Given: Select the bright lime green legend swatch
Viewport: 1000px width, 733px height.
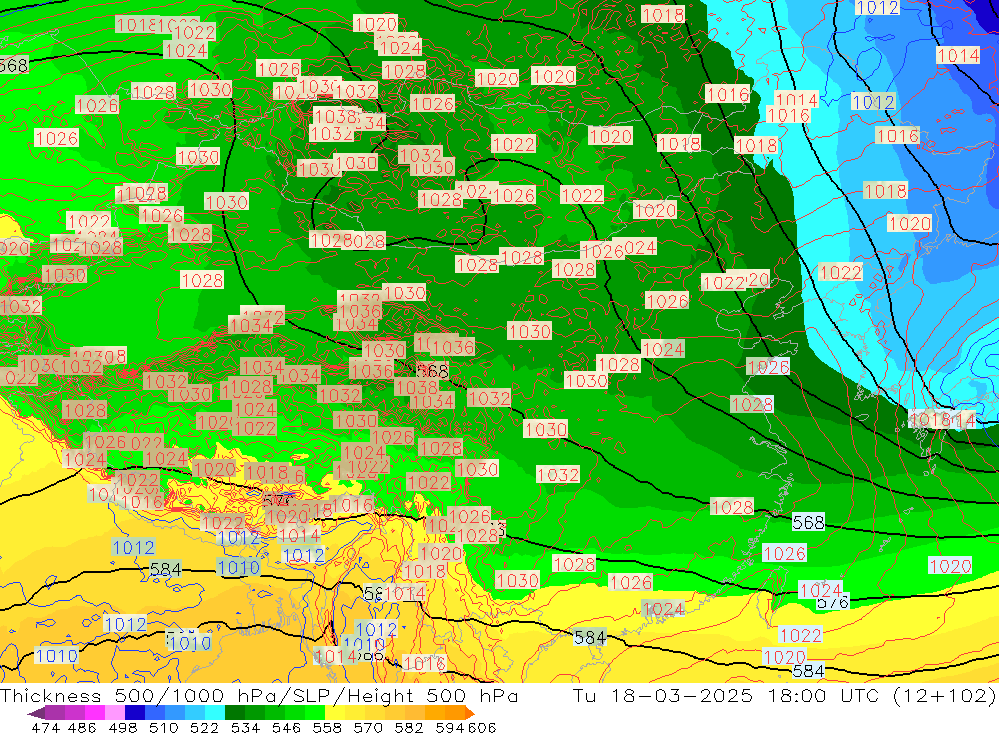Looking at the screenshot, I should [x=315, y=713].
